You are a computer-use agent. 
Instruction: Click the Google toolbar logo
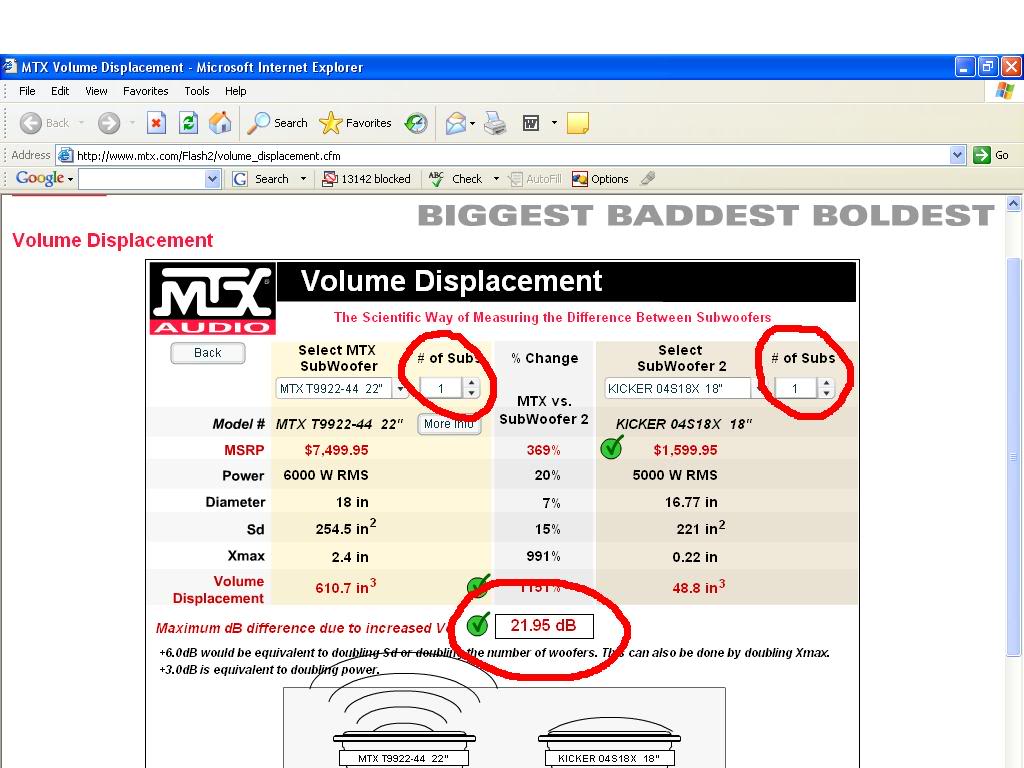(x=40, y=178)
